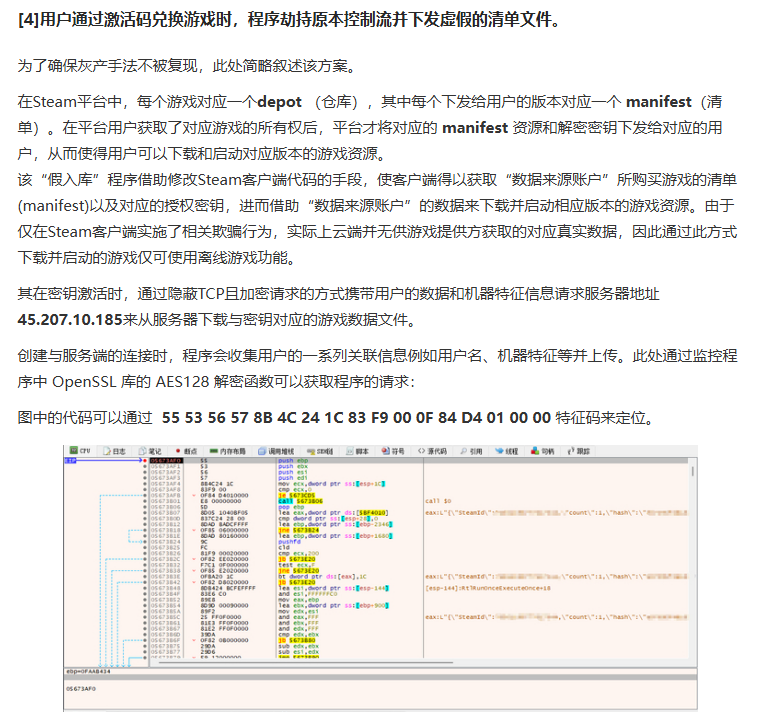
Task: Open the 内存布局 memory map tab
Action: pos(228,451)
